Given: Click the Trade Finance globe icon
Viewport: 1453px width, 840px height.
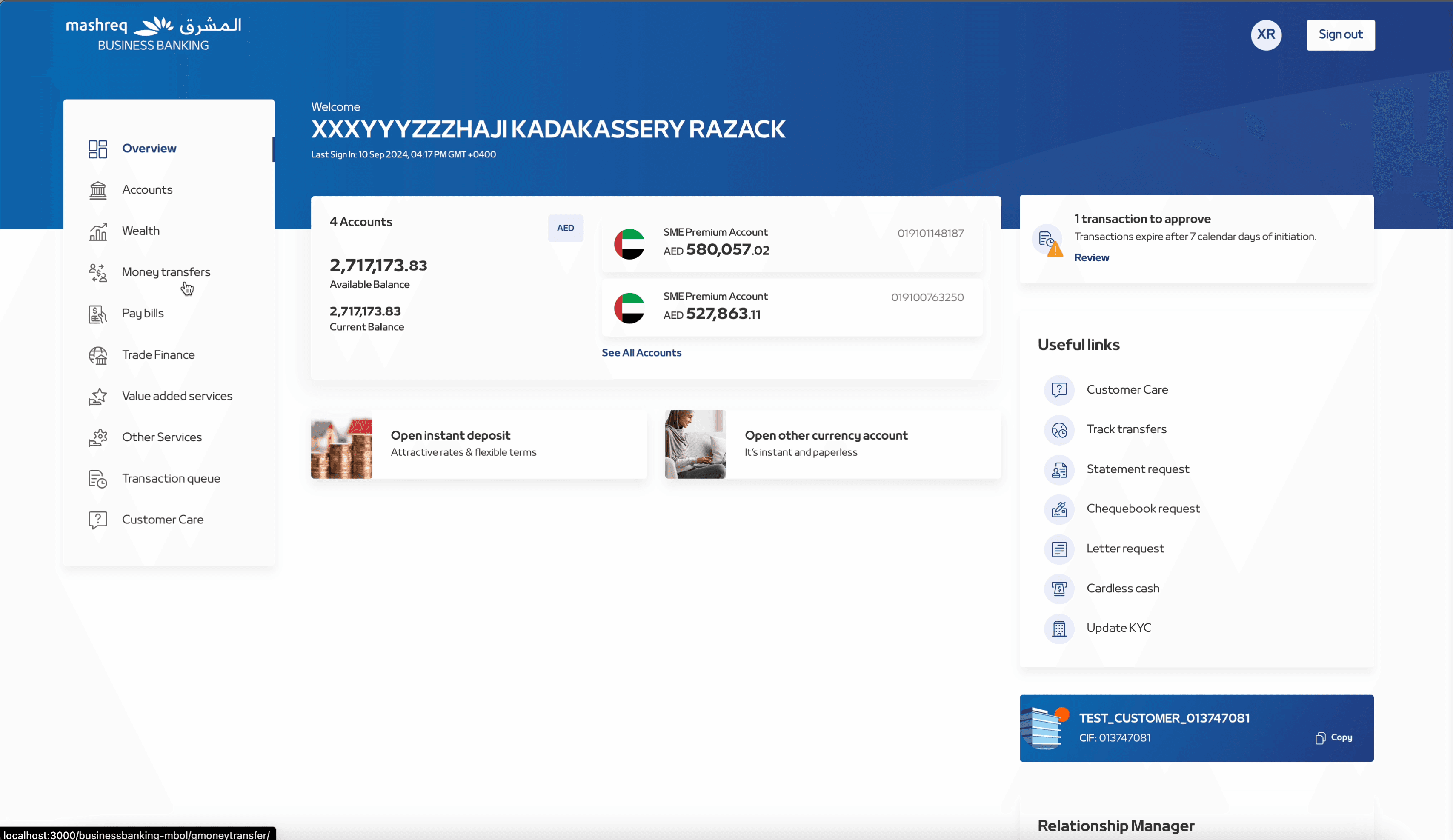Looking at the screenshot, I should coord(98,355).
